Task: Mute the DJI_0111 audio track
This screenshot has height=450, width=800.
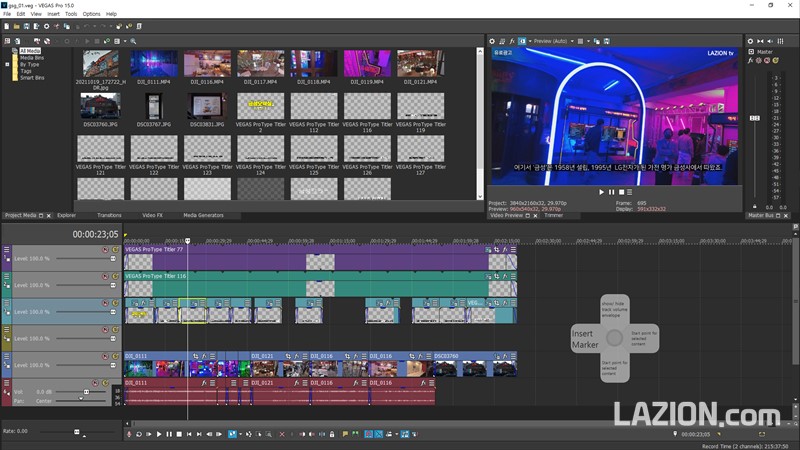Action: 95,383
